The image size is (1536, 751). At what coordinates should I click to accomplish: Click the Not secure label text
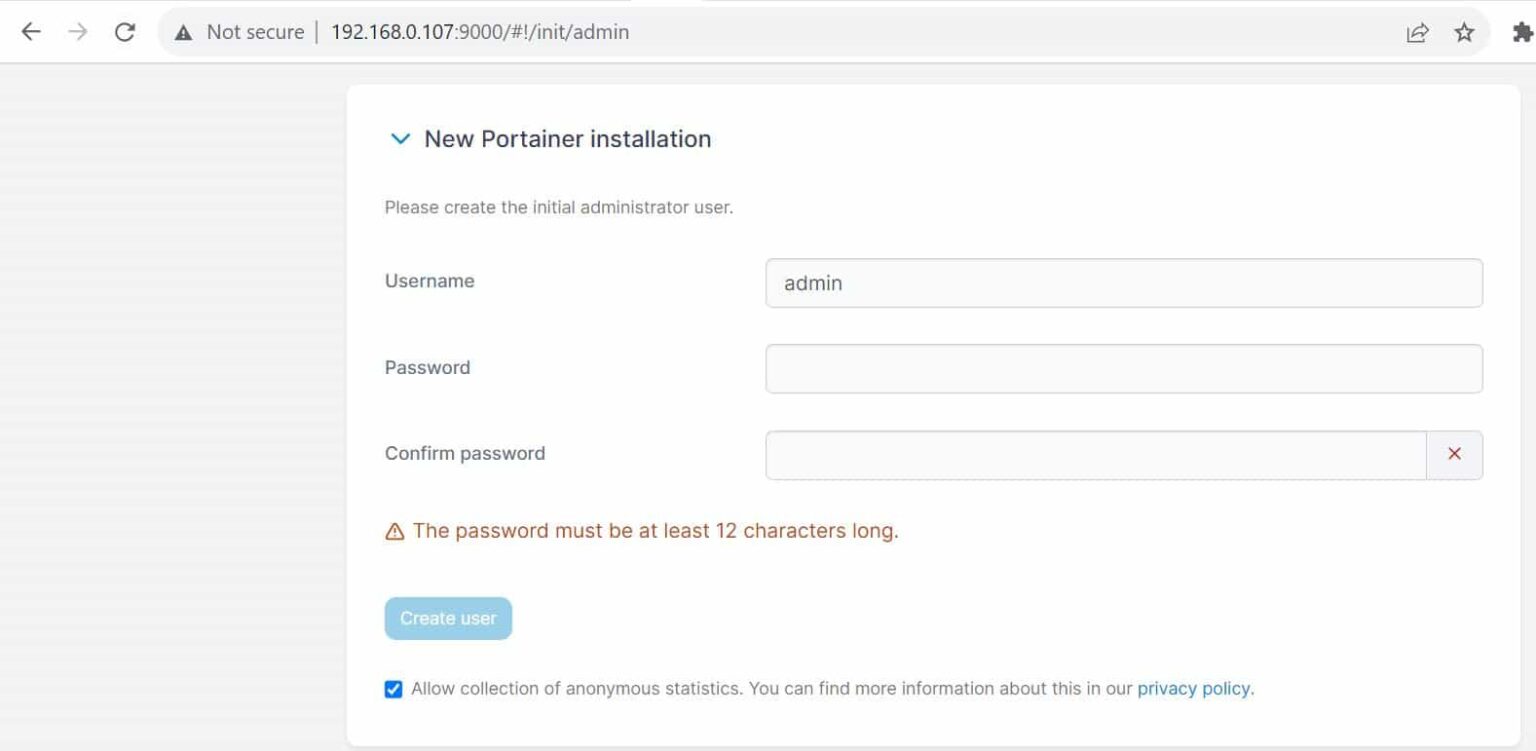(x=255, y=31)
